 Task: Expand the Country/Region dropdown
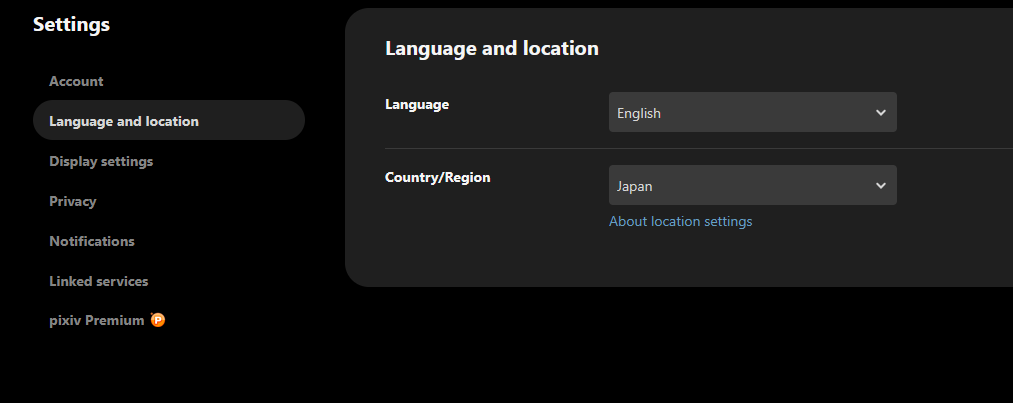(752, 186)
